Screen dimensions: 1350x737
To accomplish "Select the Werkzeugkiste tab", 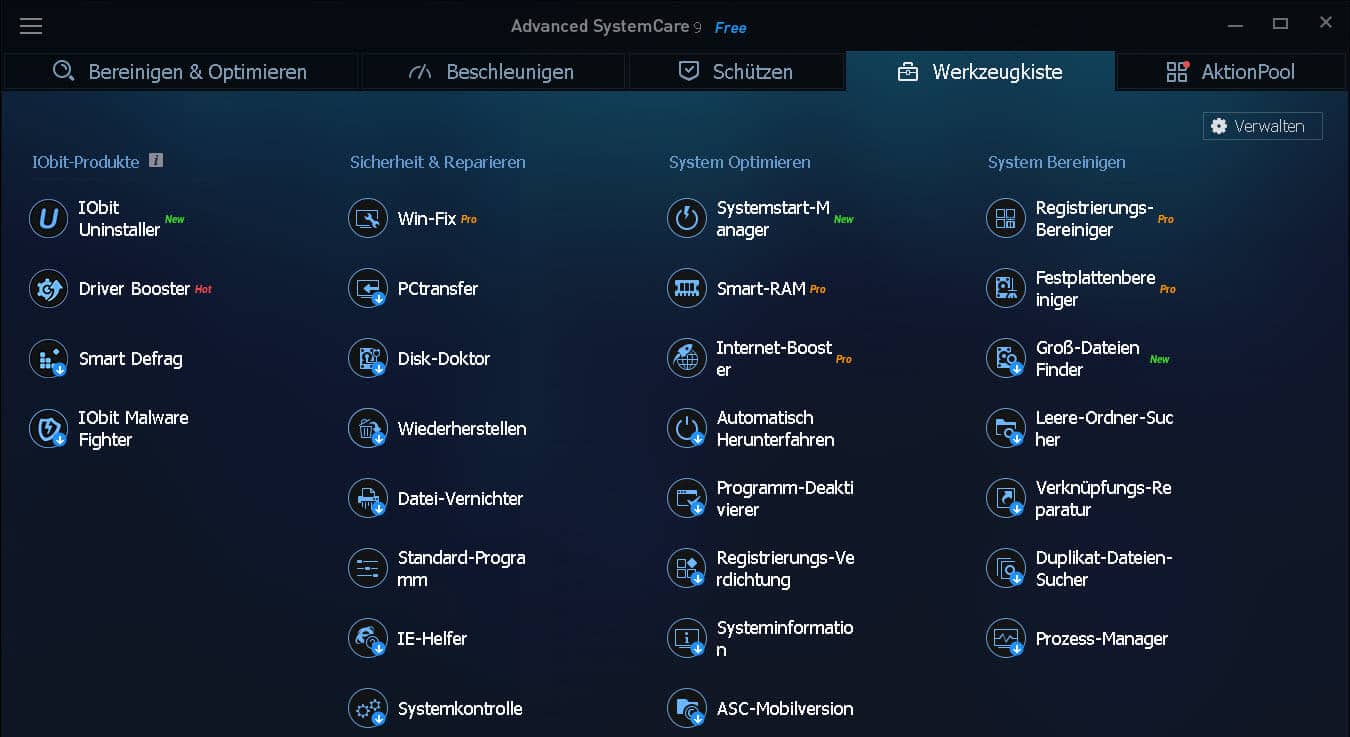I will point(980,72).
